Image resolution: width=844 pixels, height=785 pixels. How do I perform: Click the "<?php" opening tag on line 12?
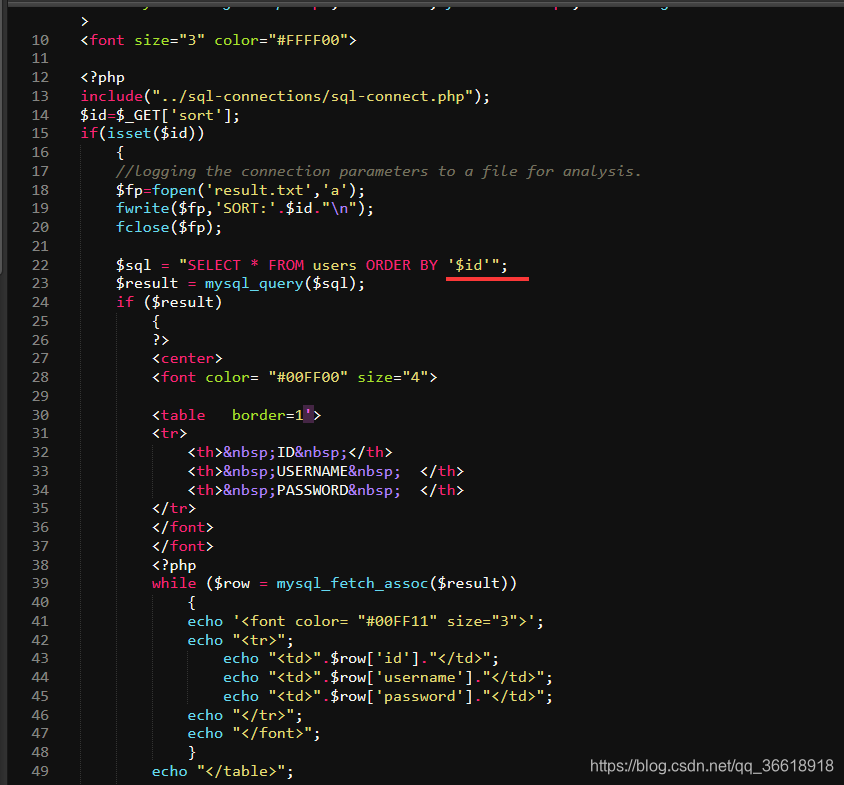102,78
